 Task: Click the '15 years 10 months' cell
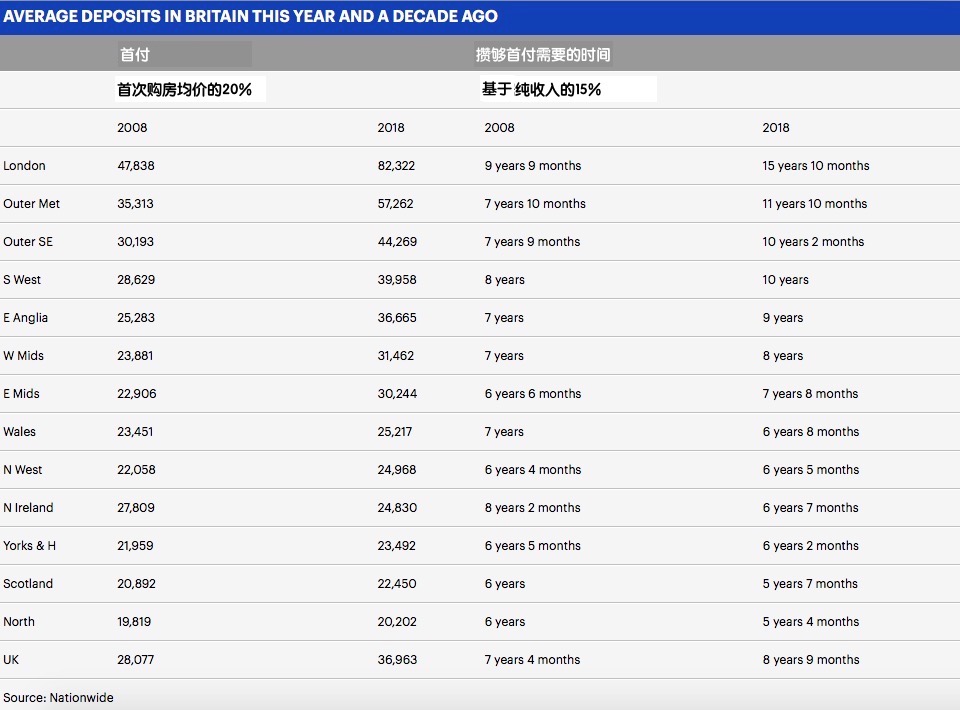coord(815,166)
